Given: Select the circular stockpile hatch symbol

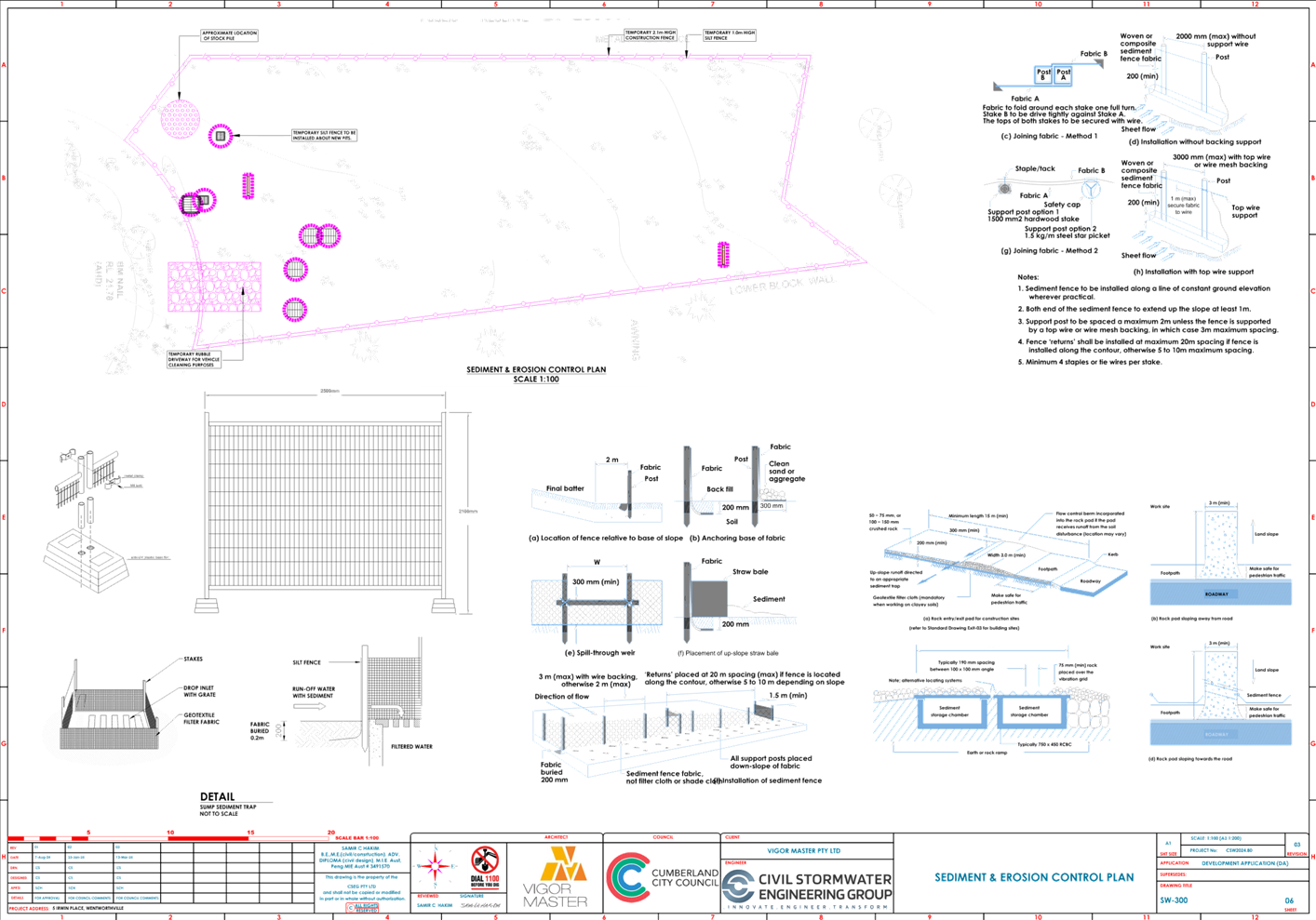Looking at the screenshot, I should point(179,118).
